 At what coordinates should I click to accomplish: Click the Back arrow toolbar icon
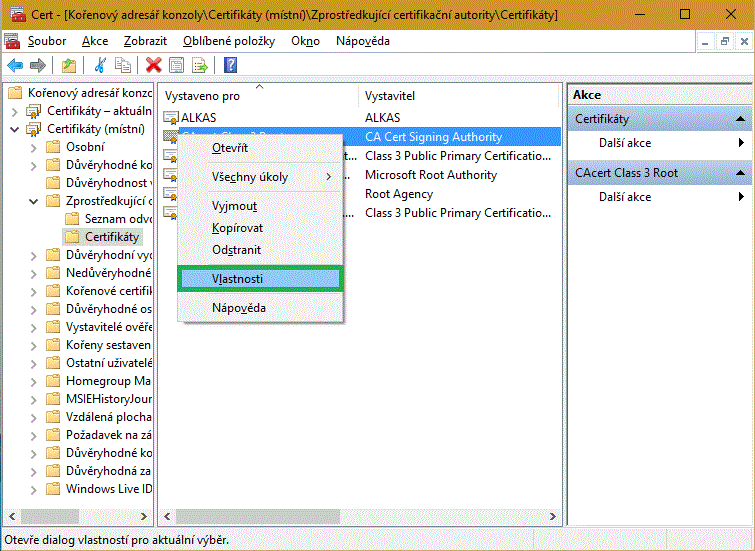click(x=15, y=65)
